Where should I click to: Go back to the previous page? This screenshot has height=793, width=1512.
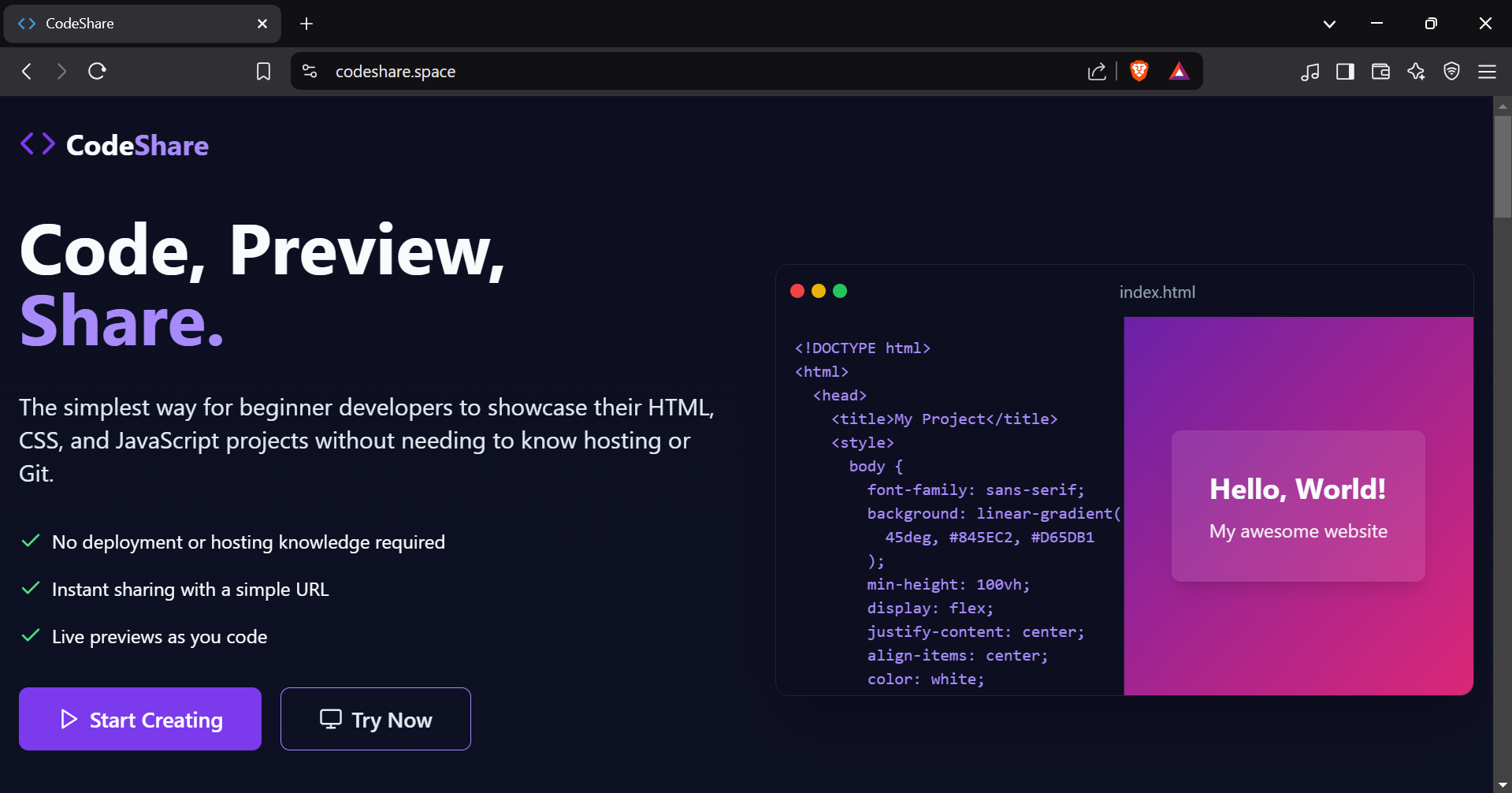pyautogui.click(x=27, y=72)
